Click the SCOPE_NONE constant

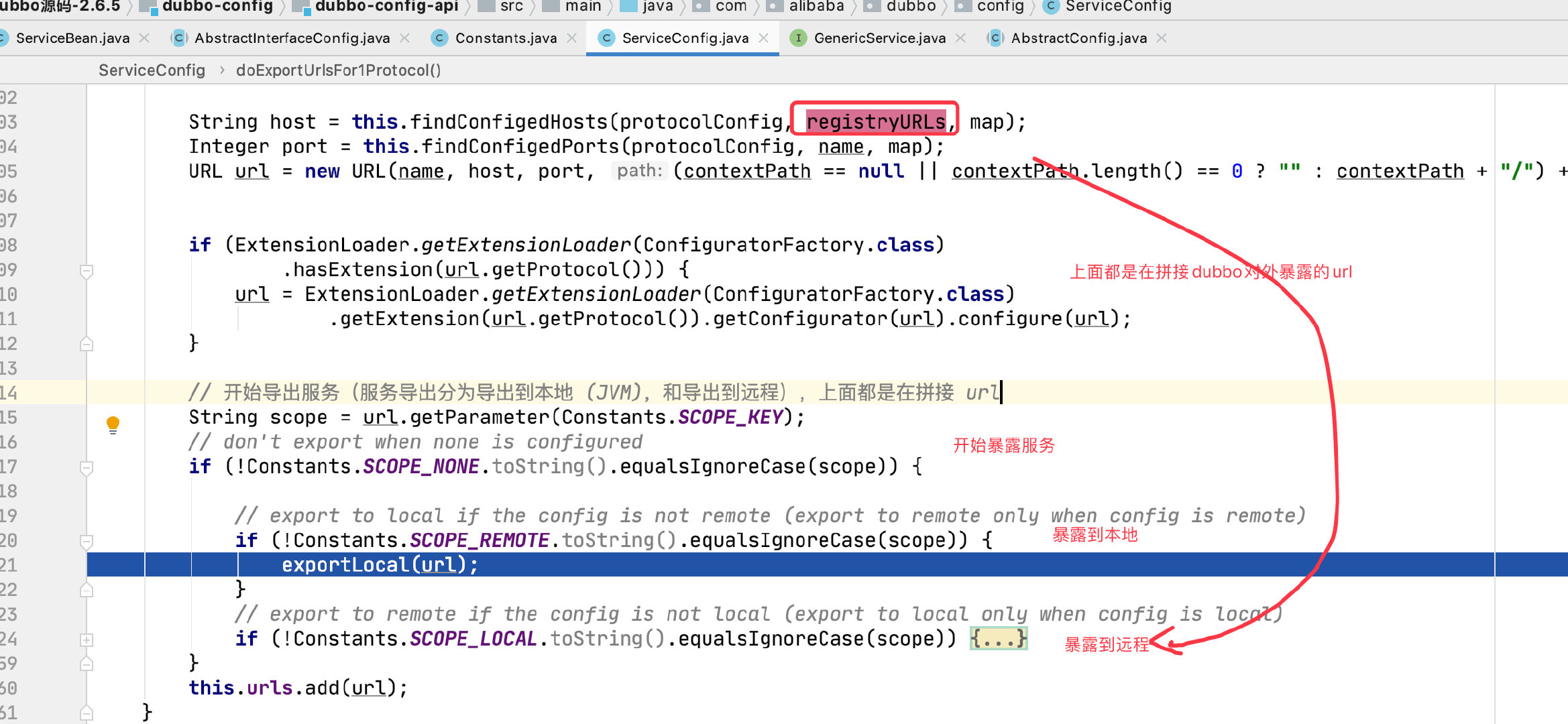point(421,467)
